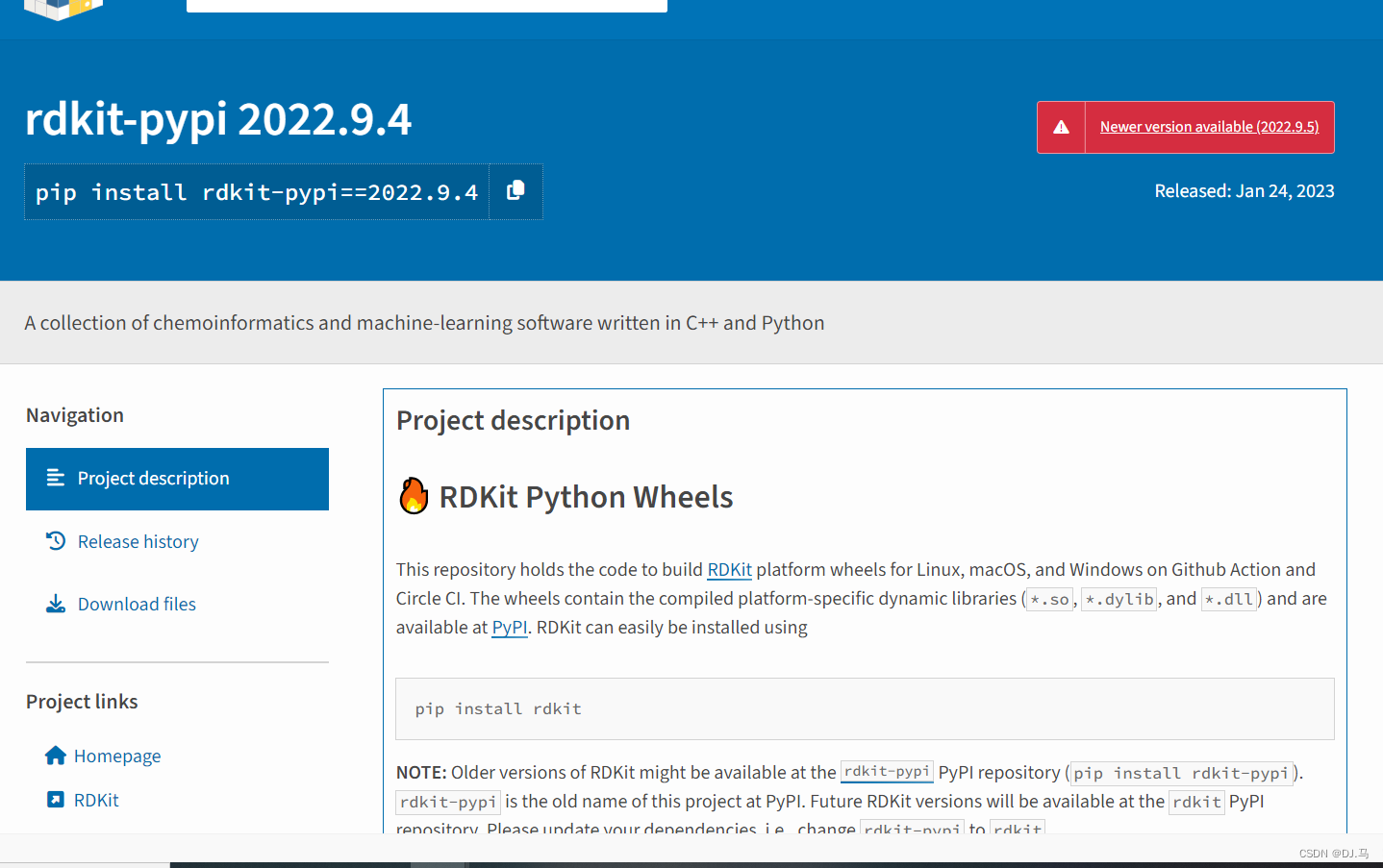1383x868 pixels.
Task: Select the Project description navigation tab
Action: 177,479
